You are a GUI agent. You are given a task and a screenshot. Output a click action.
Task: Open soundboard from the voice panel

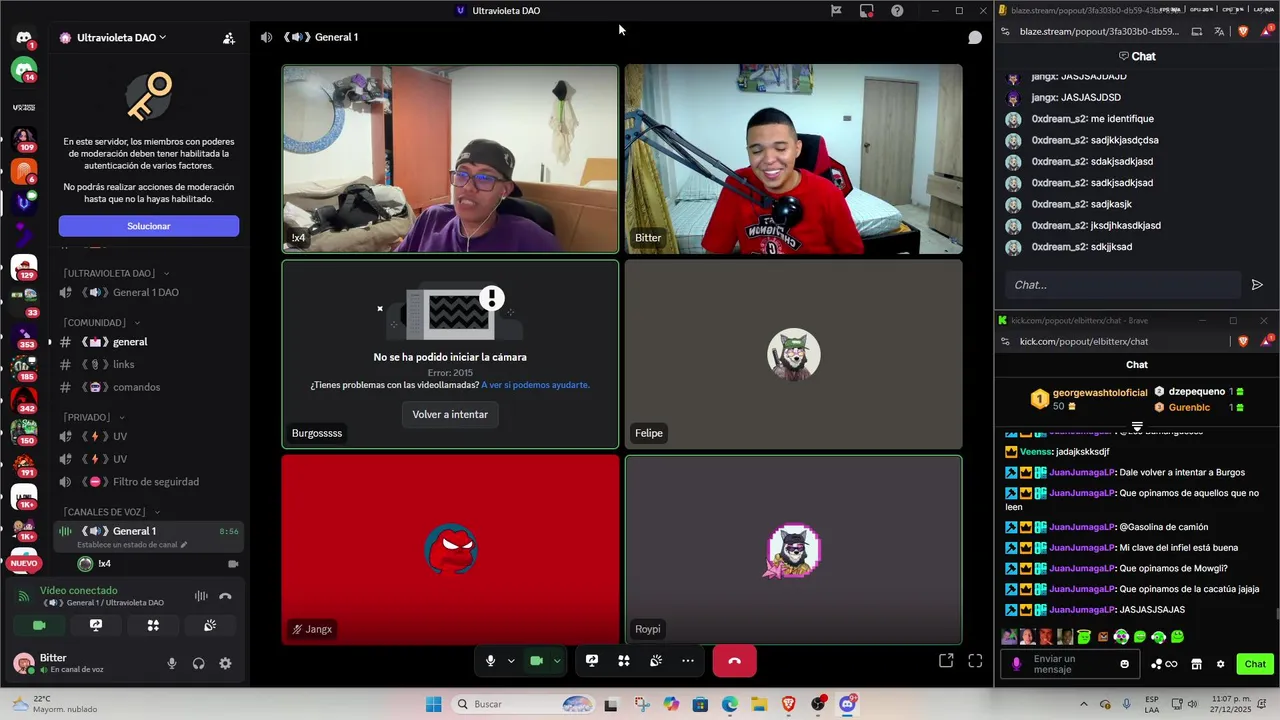click(x=210, y=625)
